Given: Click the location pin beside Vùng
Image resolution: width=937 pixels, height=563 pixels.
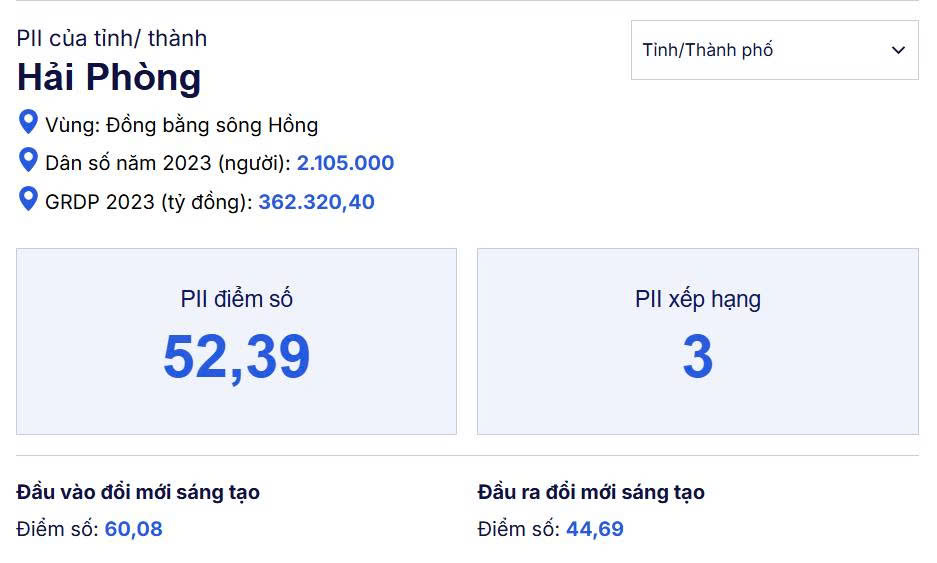Looking at the screenshot, I should (29, 123).
